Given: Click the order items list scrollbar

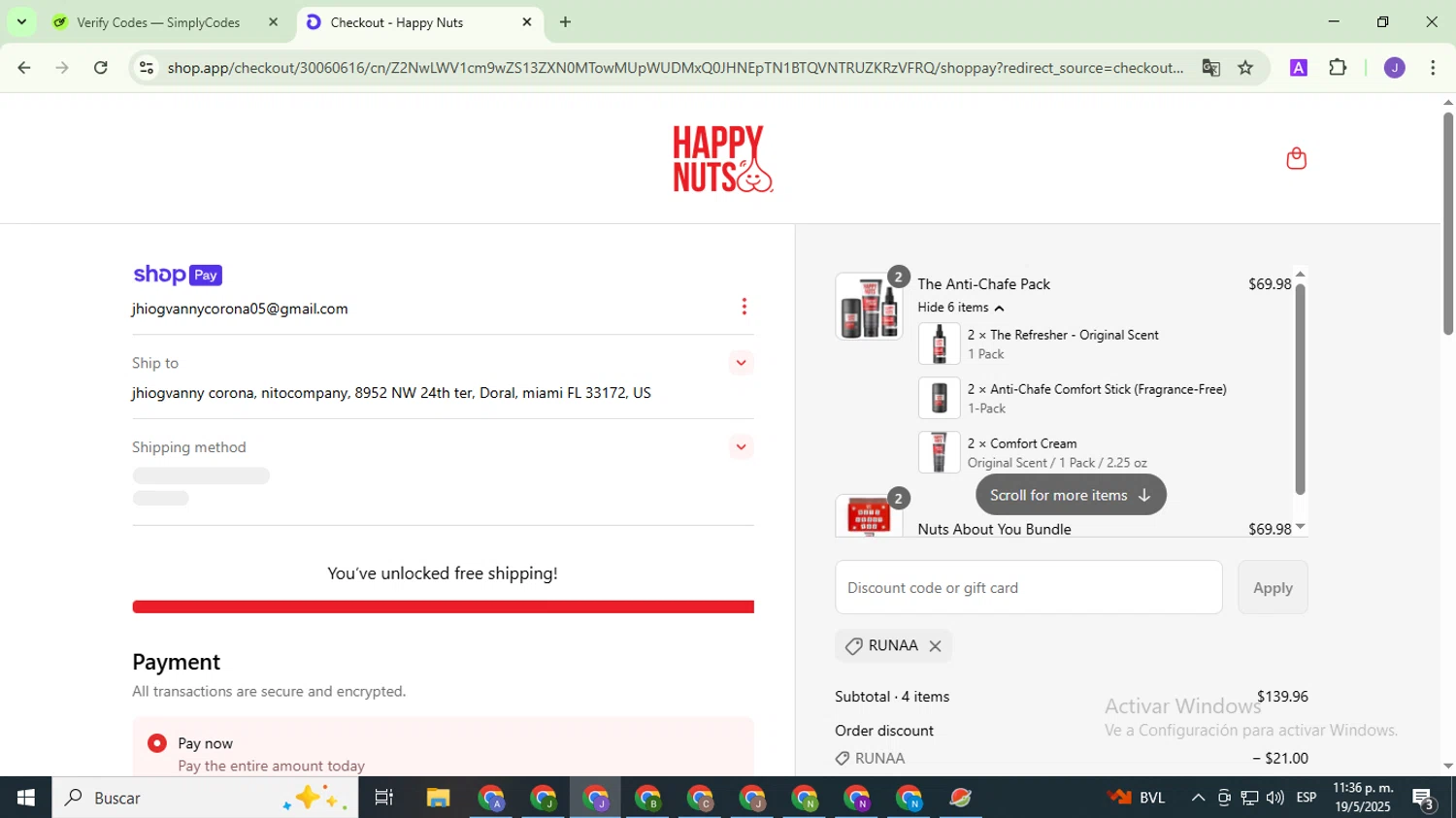Looking at the screenshot, I should (x=1301, y=388).
